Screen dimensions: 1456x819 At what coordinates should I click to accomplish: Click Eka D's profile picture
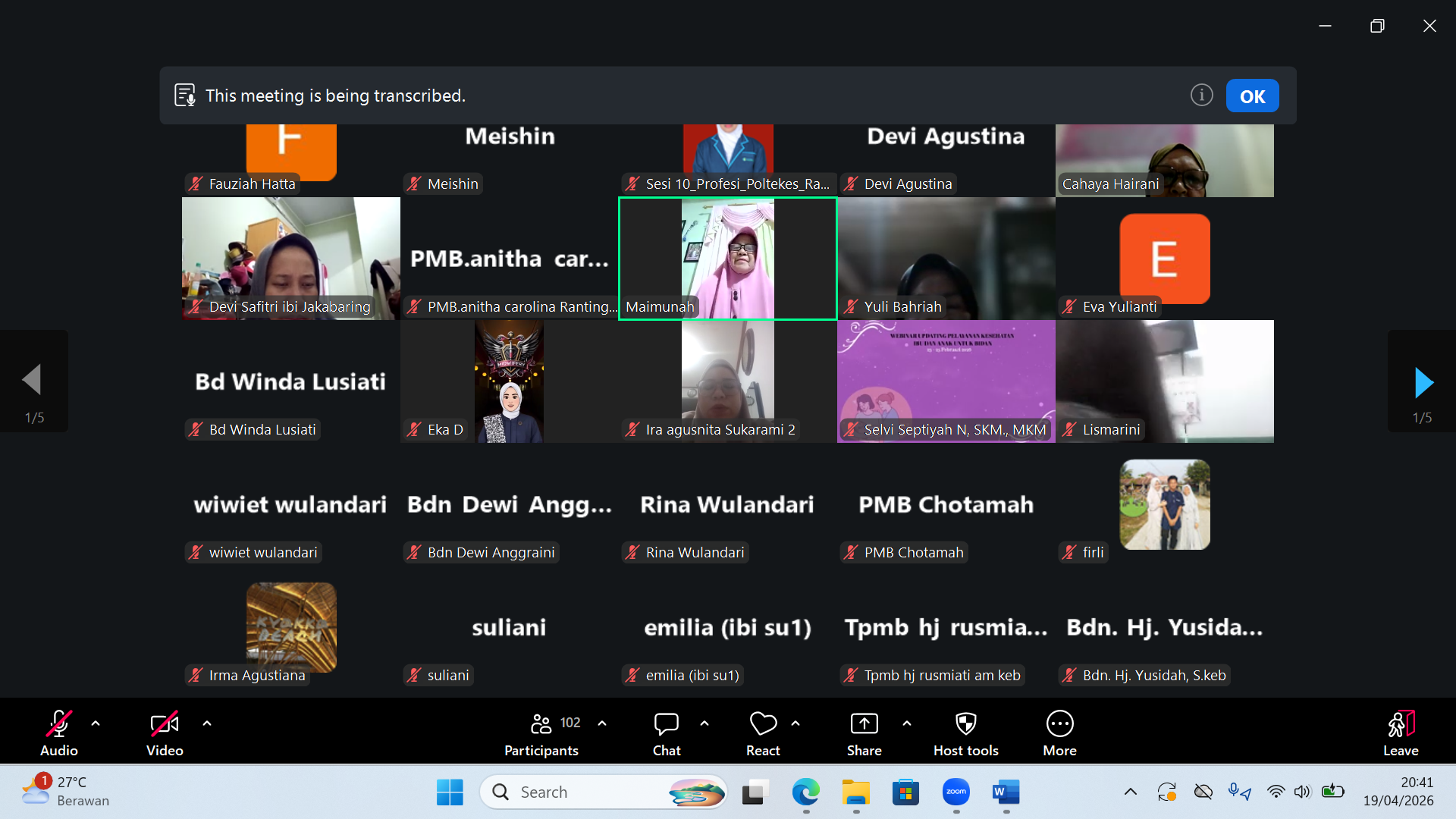coord(510,381)
